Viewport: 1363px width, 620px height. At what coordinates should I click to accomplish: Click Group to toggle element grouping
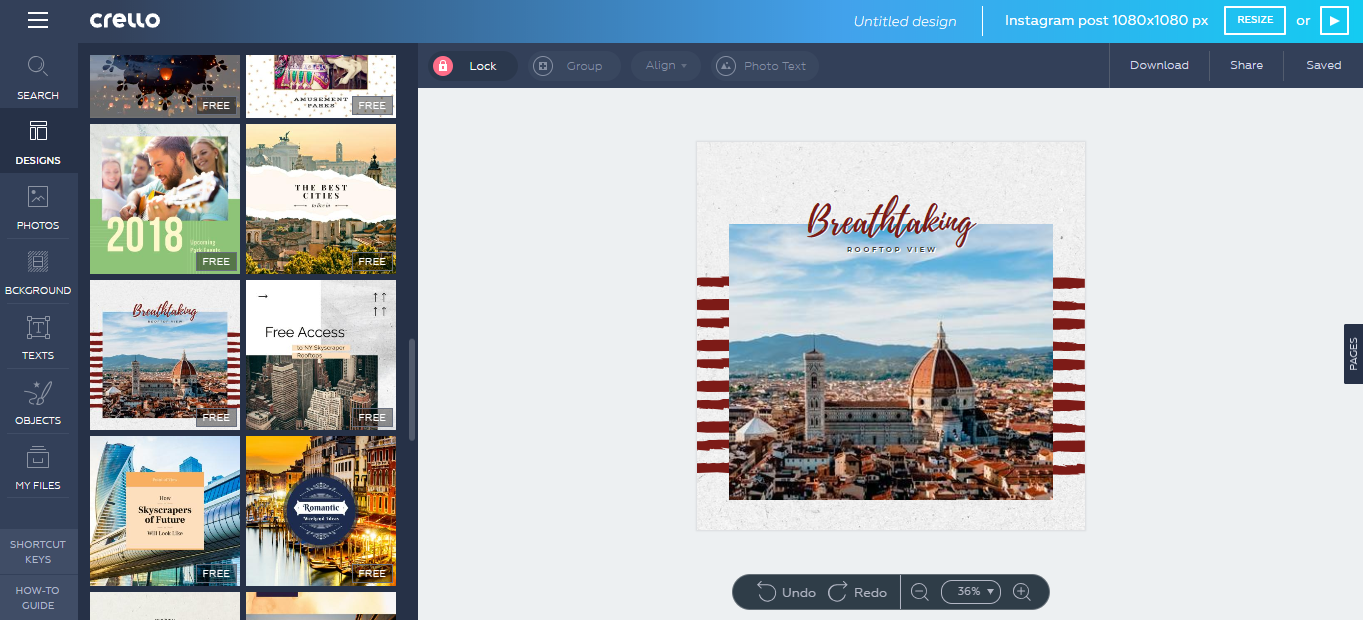click(x=574, y=65)
